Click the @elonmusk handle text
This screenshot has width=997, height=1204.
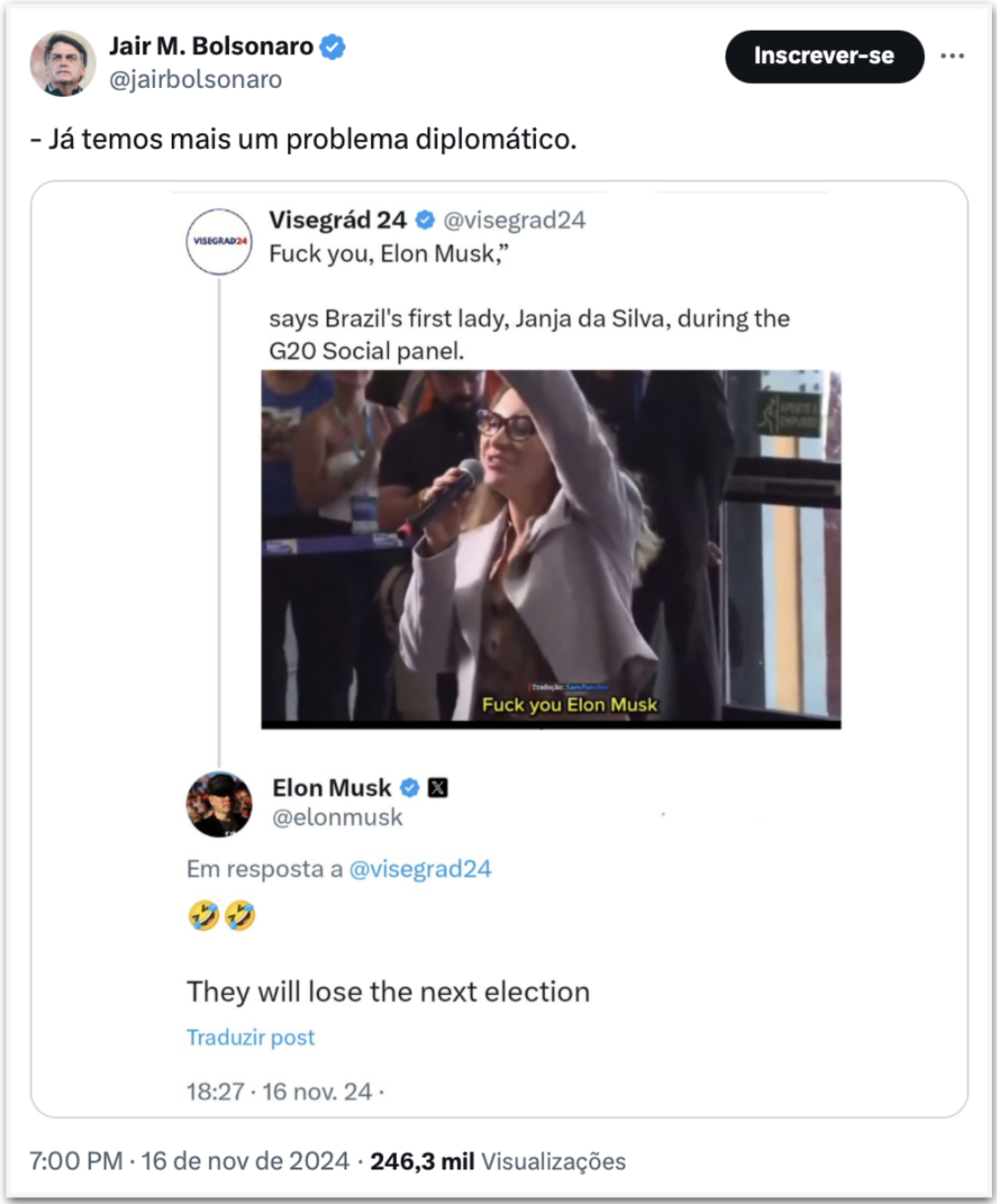pyautogui.click(x=337, y=818)
